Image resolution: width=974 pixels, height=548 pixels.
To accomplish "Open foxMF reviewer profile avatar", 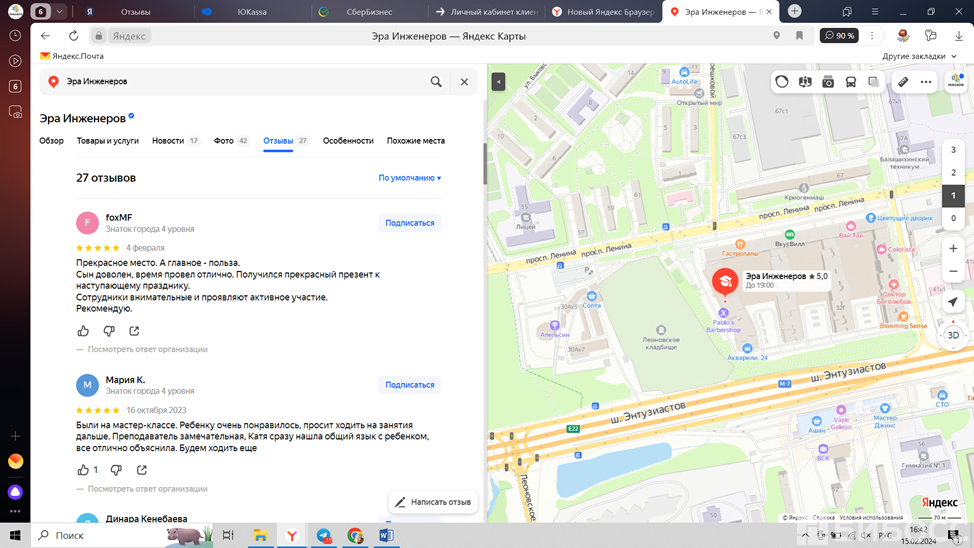I will click(87, 222).
